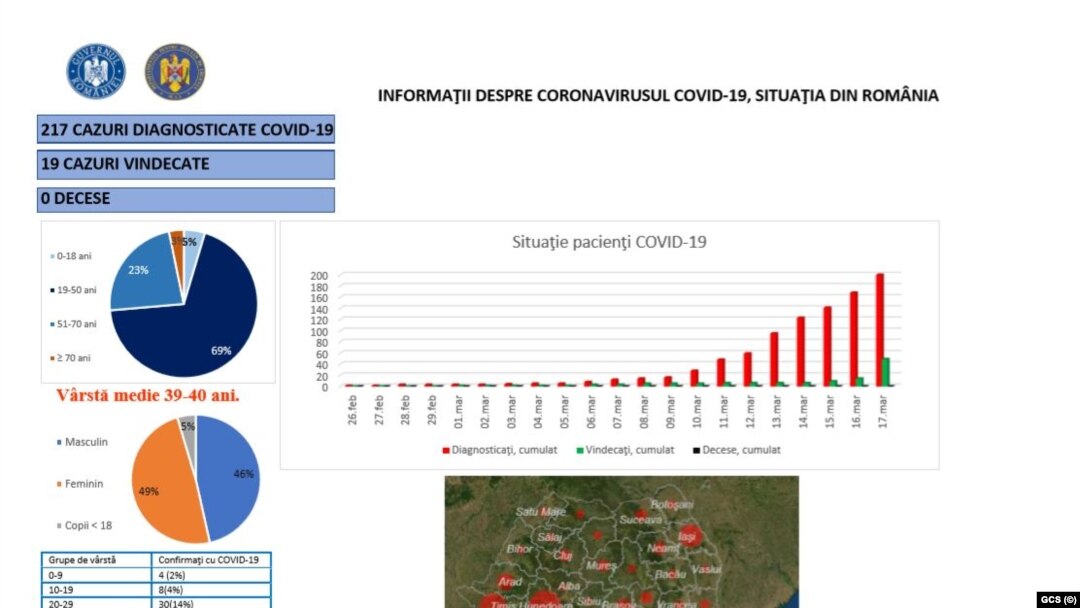Click Iaşi on the Romania map
The image size is (1080, 608).
pos(686,536)
